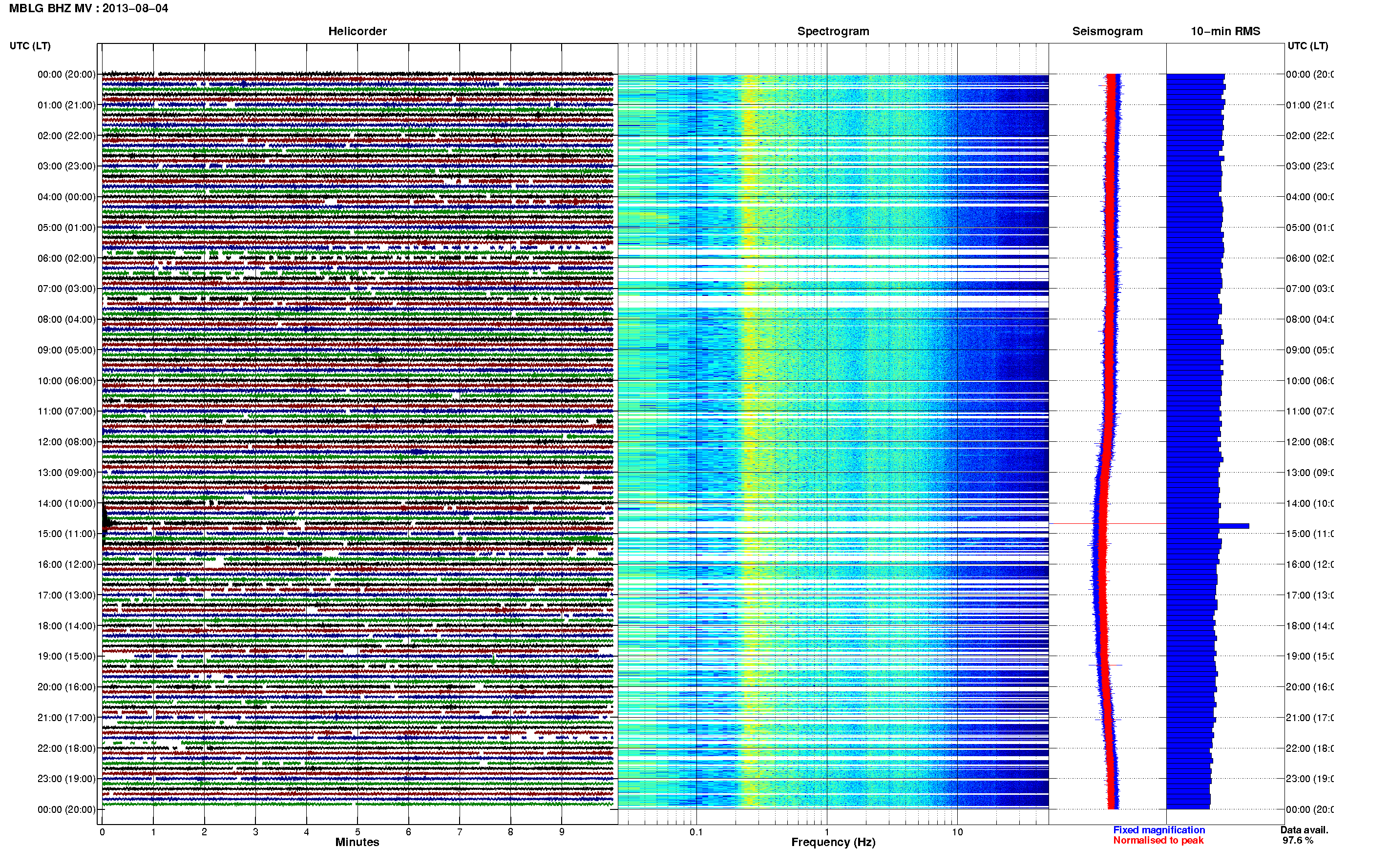
Task: Select the '19:00 (15:00)' time label on left axis
Action: click(x=66, y=656)
